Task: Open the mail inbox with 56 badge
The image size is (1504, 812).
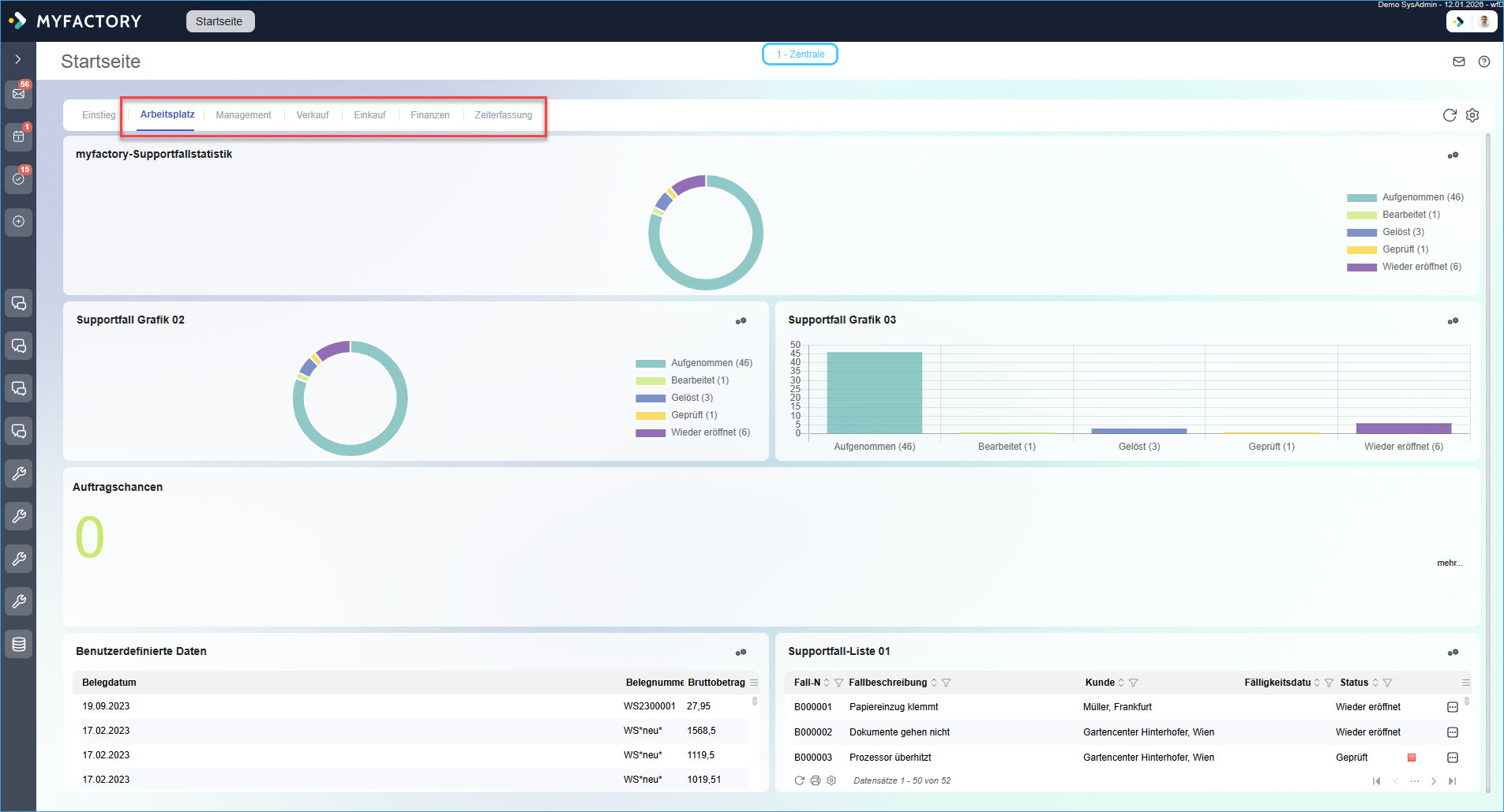Action: pyautogui.click(x=19, y=94)
